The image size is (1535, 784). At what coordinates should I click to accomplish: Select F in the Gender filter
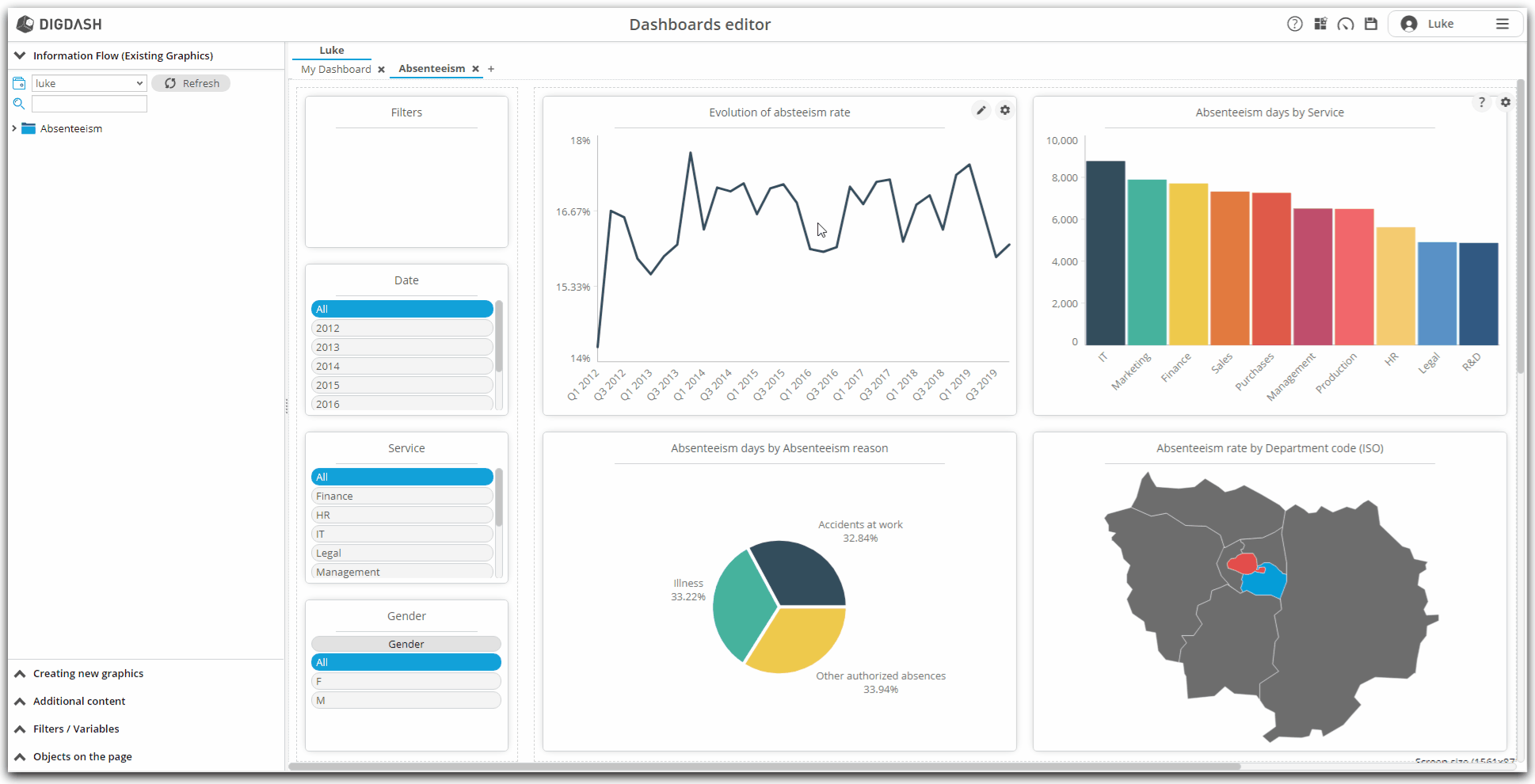click(x=406, y=681)
